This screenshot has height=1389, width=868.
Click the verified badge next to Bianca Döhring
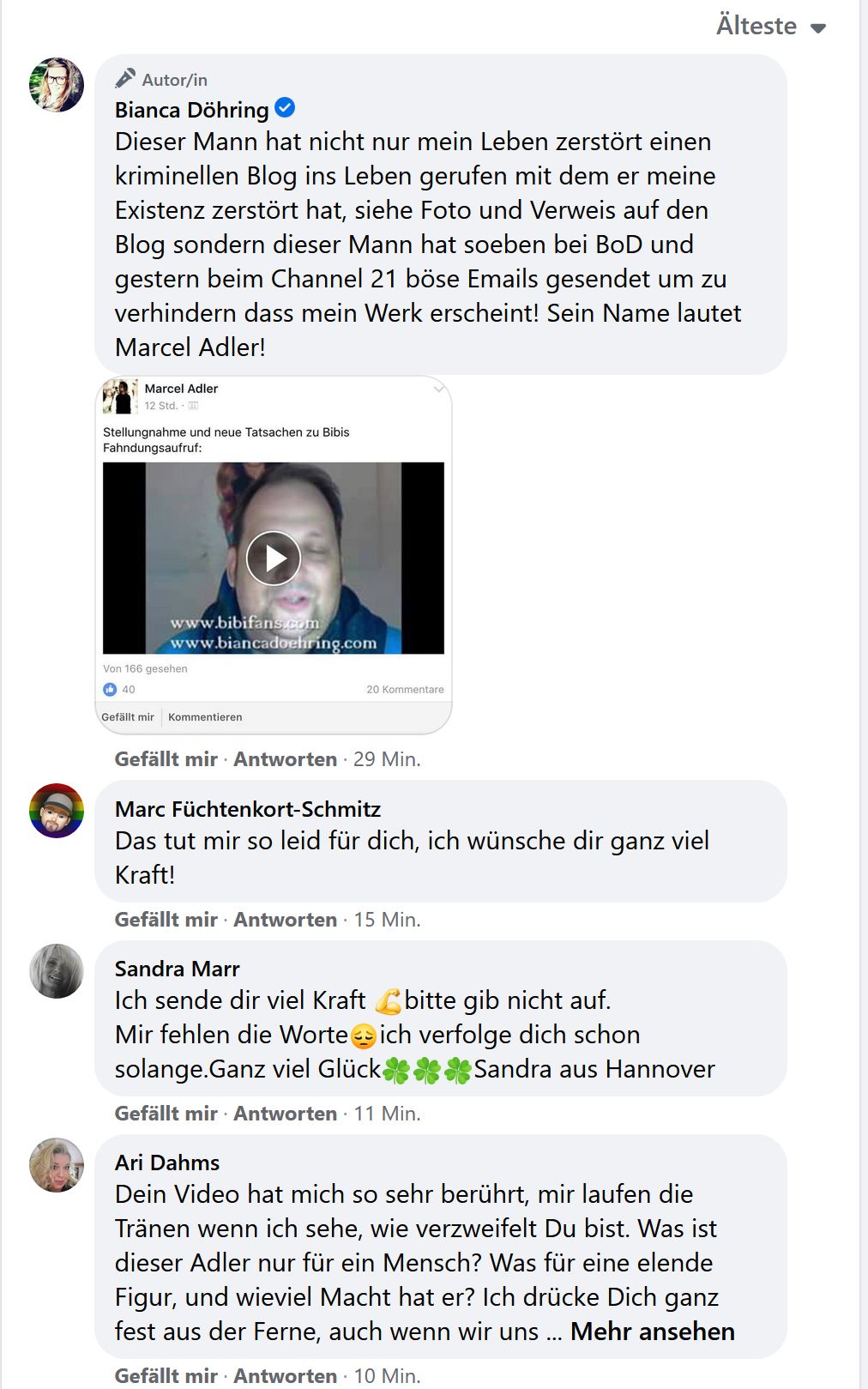(285, 108)
